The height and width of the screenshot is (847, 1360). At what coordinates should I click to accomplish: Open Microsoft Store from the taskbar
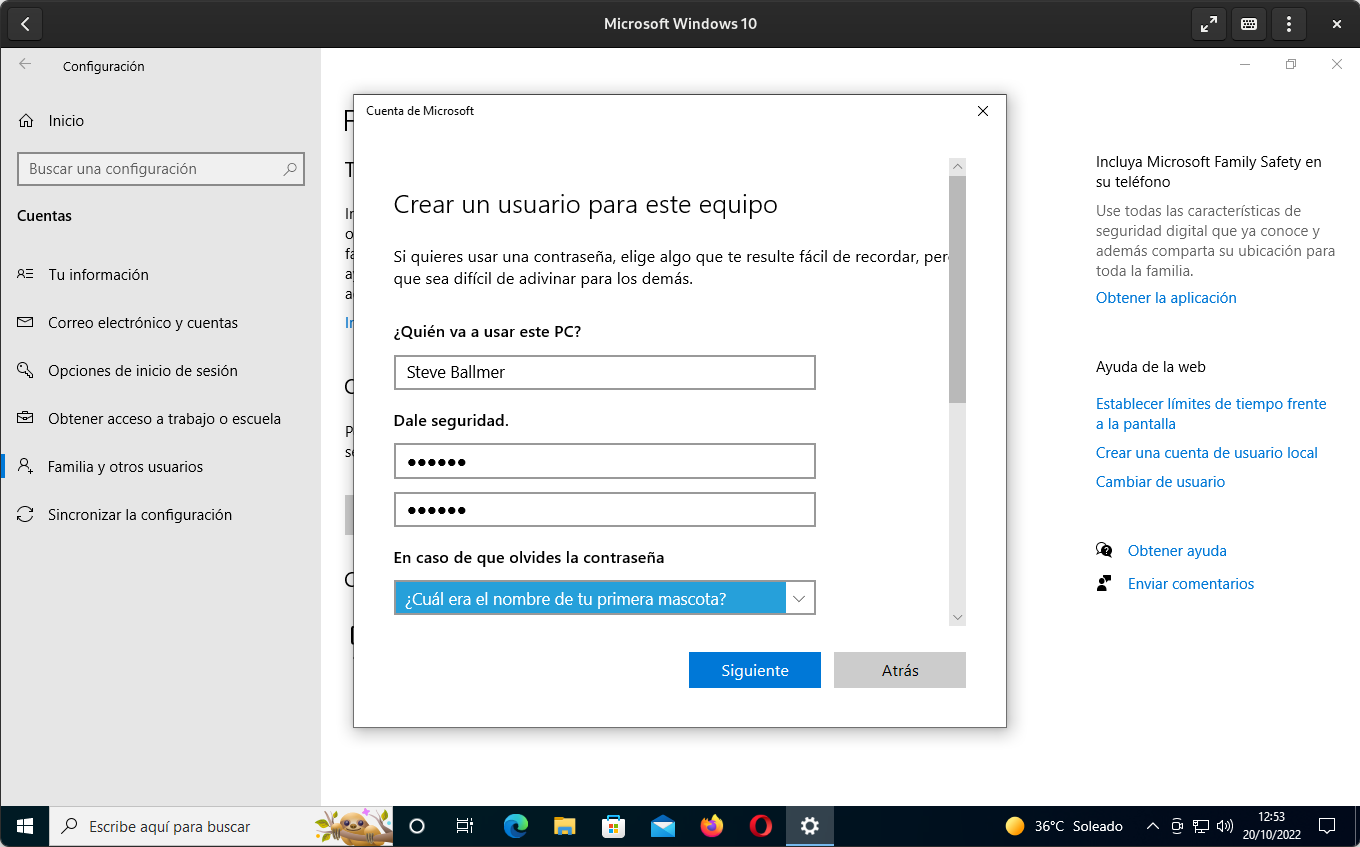click(613, 826)
